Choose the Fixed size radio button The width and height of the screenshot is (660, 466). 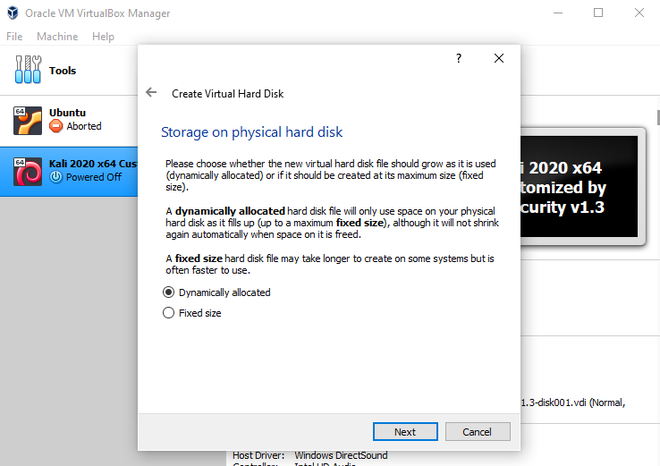click(168, 313)
